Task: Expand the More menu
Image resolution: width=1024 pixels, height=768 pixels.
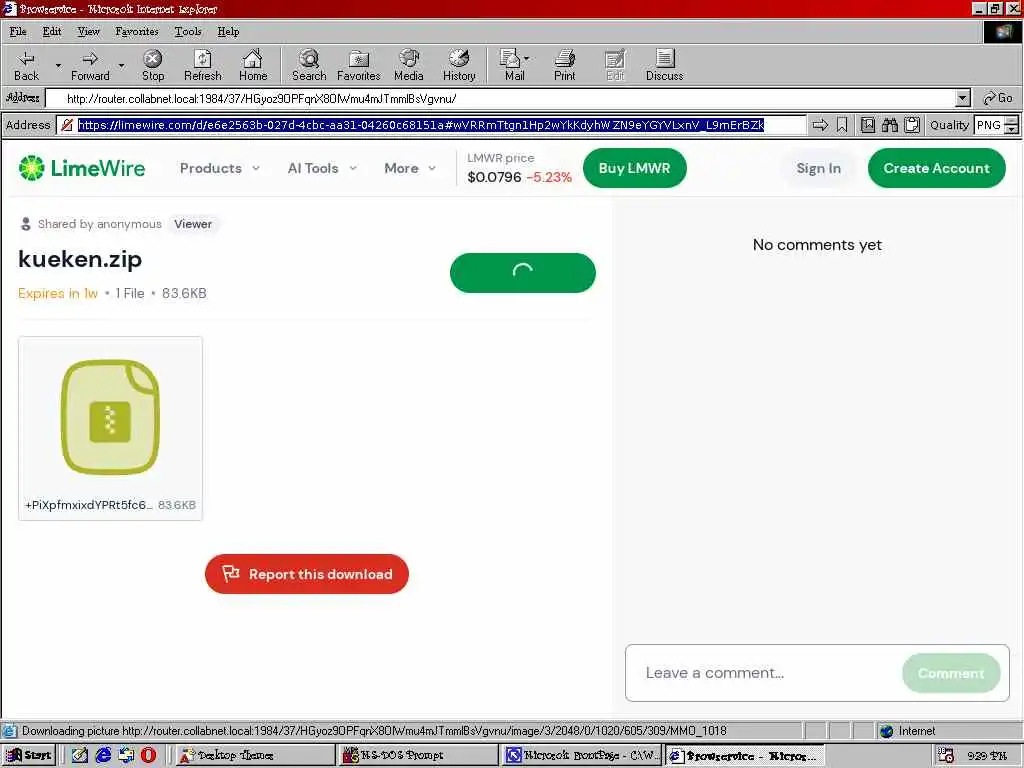Action: [x=410, y=168]
